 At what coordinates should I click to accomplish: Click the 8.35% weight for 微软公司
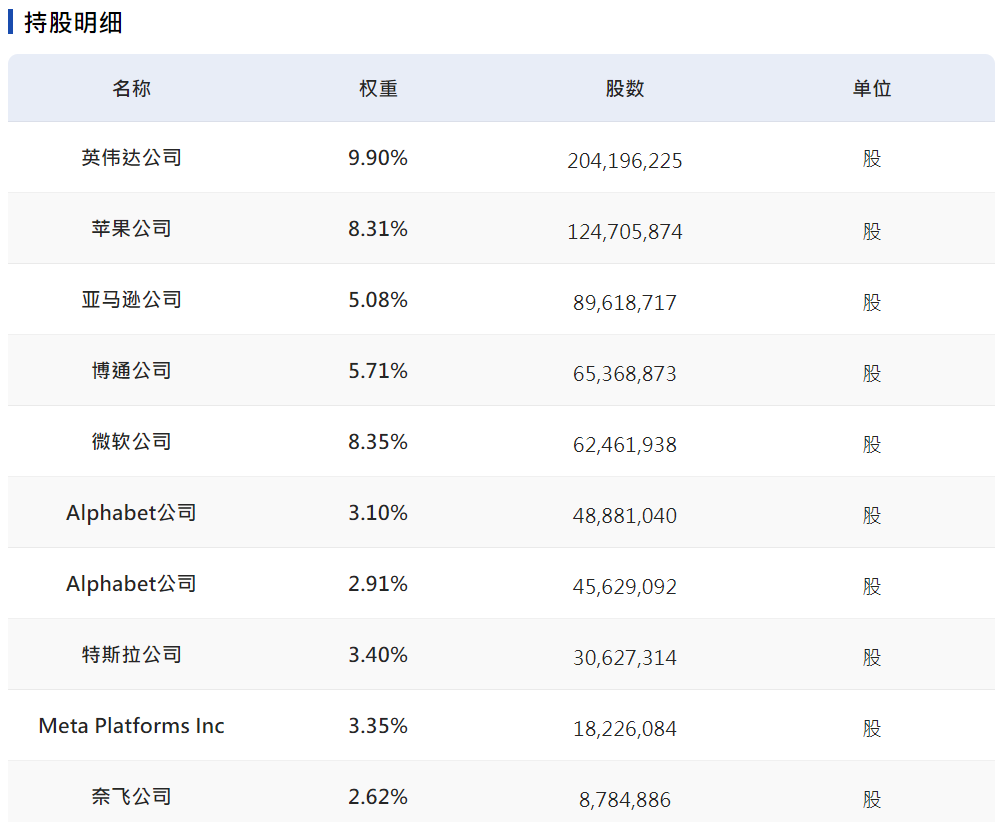(378, 442)
